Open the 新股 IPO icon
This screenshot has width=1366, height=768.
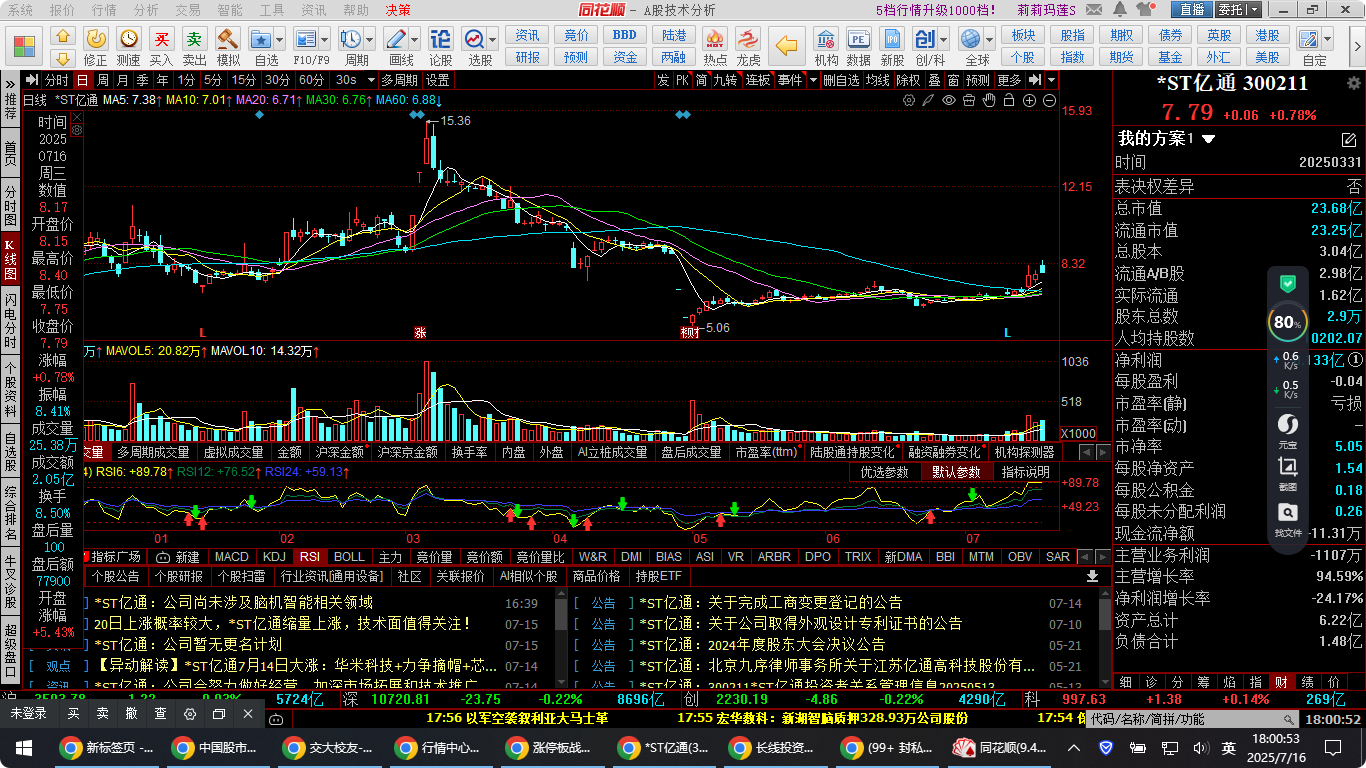click(892, 39)
